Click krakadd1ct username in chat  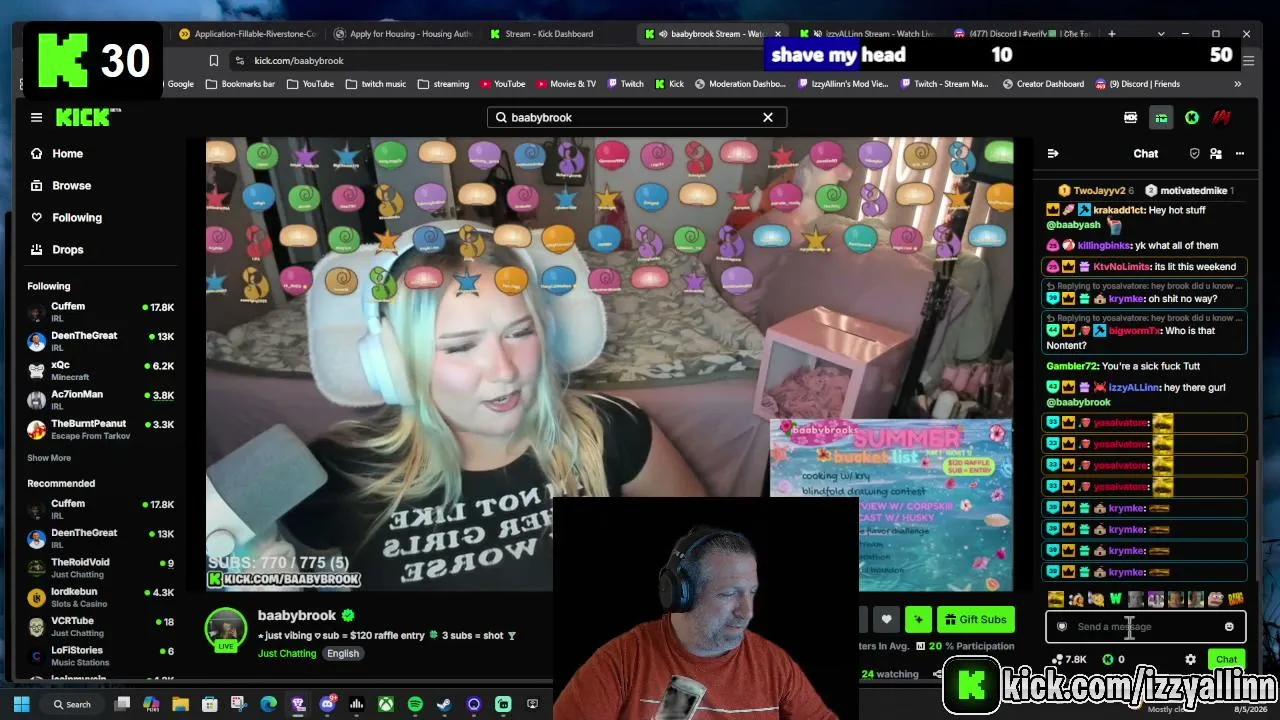pyautogui.click(x=1118, y=210)
